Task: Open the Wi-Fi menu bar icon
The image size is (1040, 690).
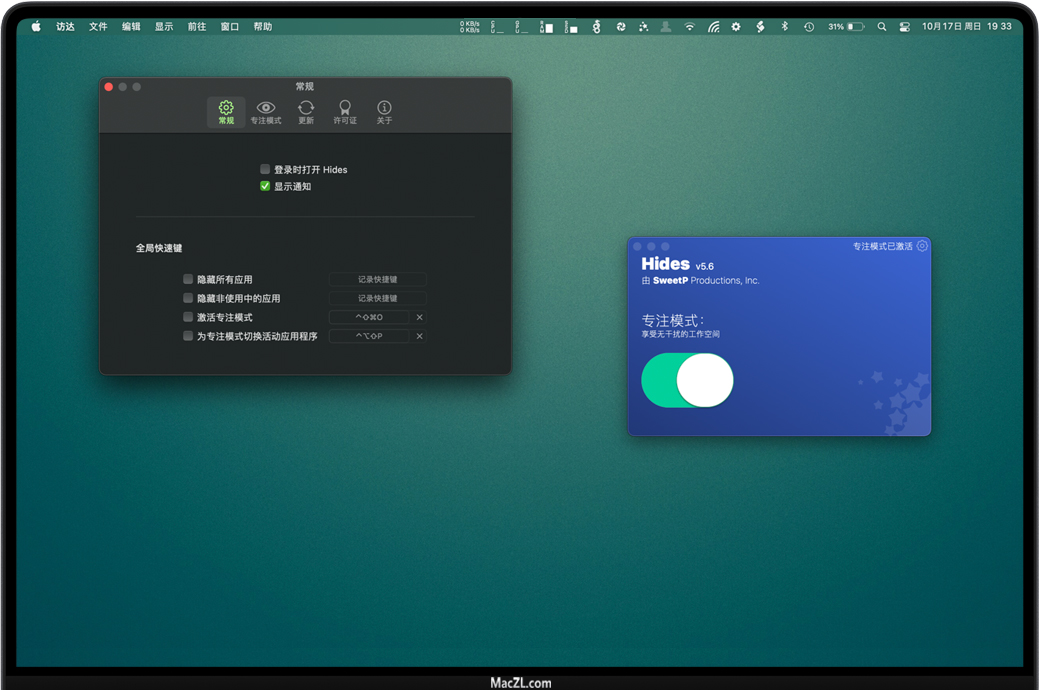Action: click(x=689, y=27)
